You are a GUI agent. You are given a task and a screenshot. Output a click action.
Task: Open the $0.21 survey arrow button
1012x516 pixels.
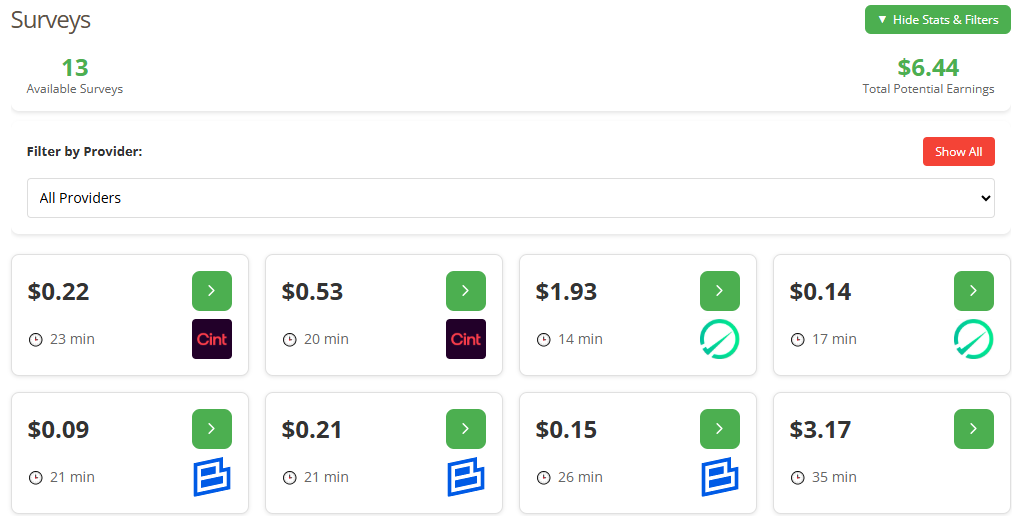[465, 429]
